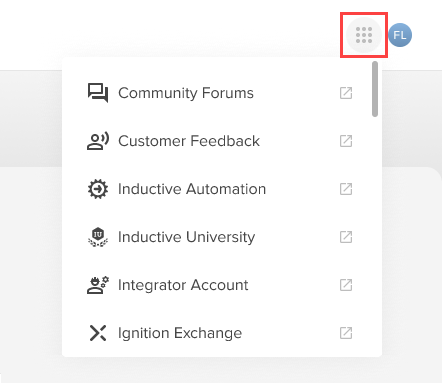
Task: Click the Inductive Automation gear icon
Action: tap(98, 189)
